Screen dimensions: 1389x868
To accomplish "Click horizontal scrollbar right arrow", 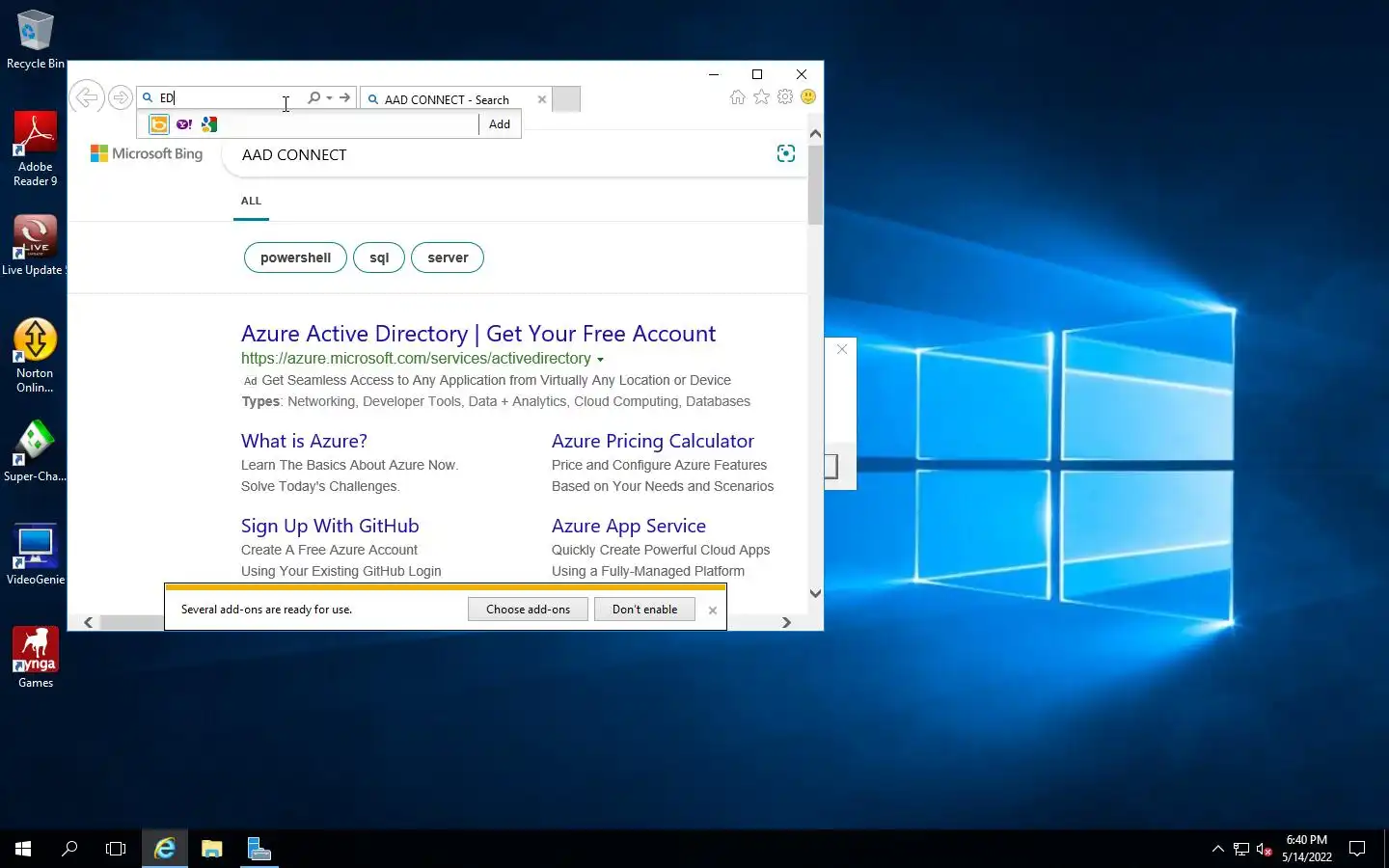I will click(x=786, y=623).
